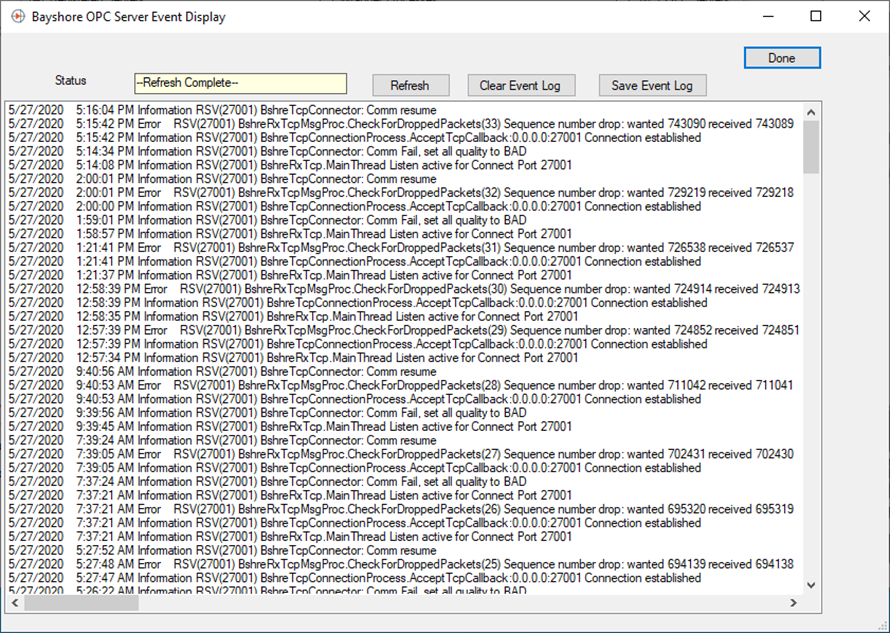Refresh the event log

click(x=410, y=86)
